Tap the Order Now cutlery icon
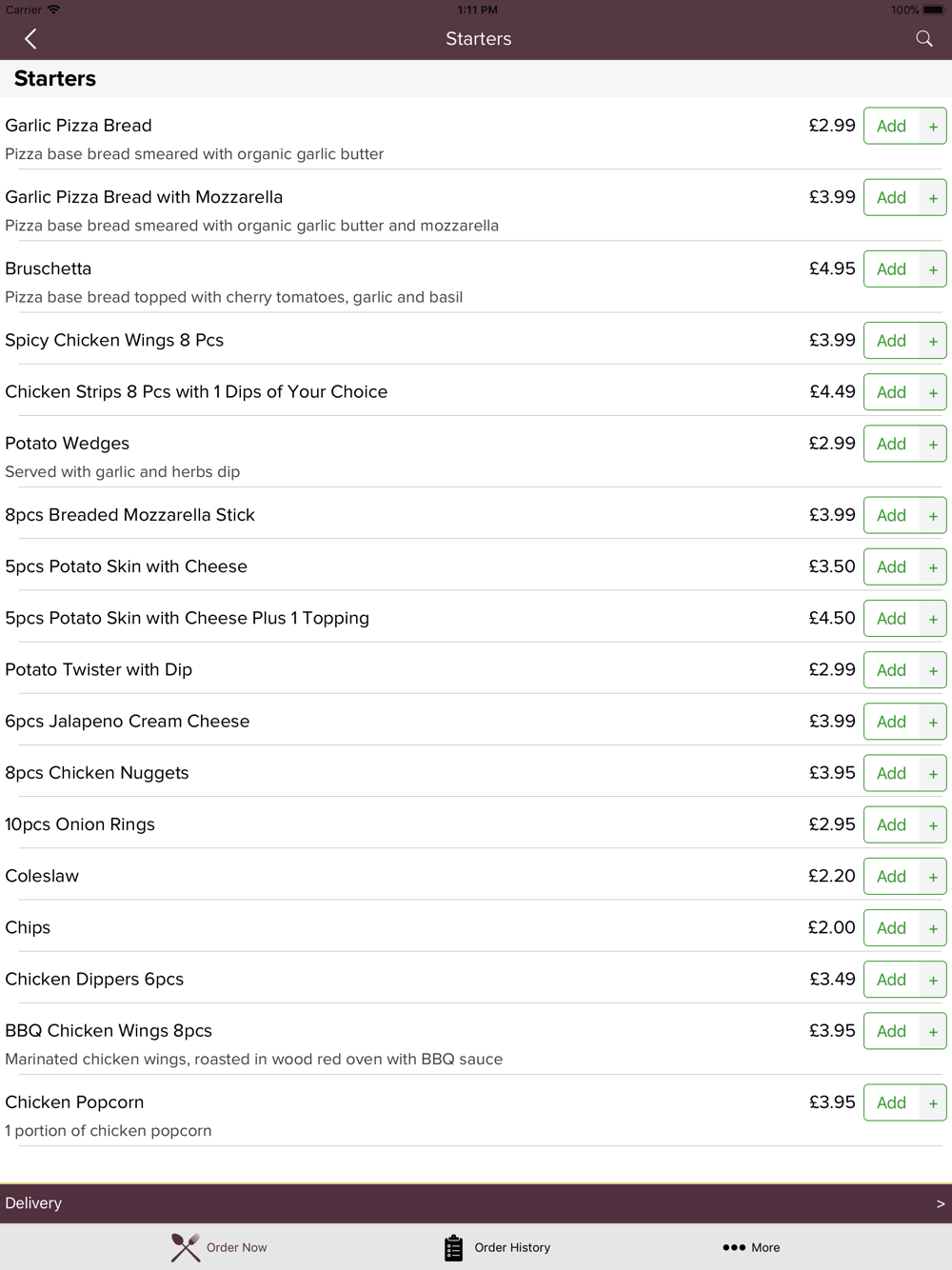This screenshot has width=952, height=1270. [186, 1247]
